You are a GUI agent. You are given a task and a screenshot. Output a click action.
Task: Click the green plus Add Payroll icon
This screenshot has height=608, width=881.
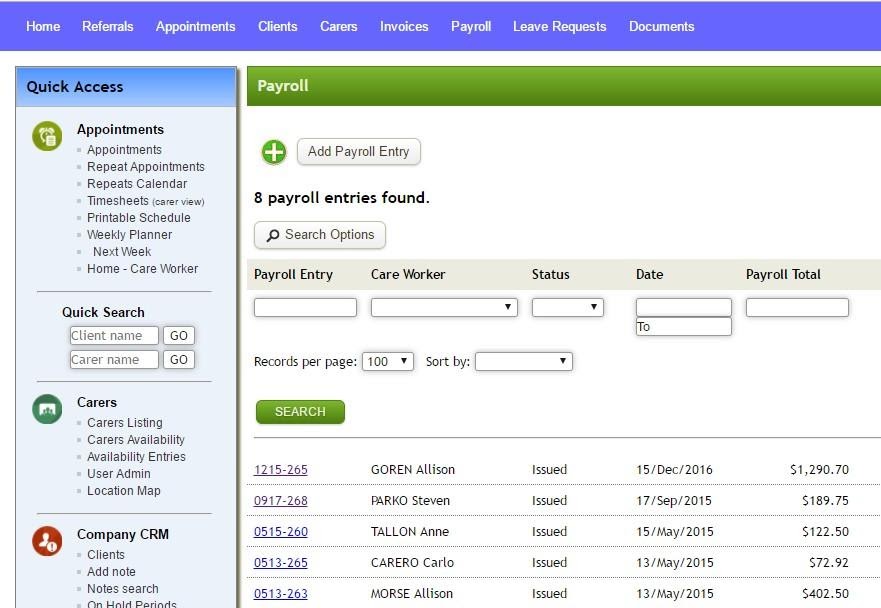(273, 152)
